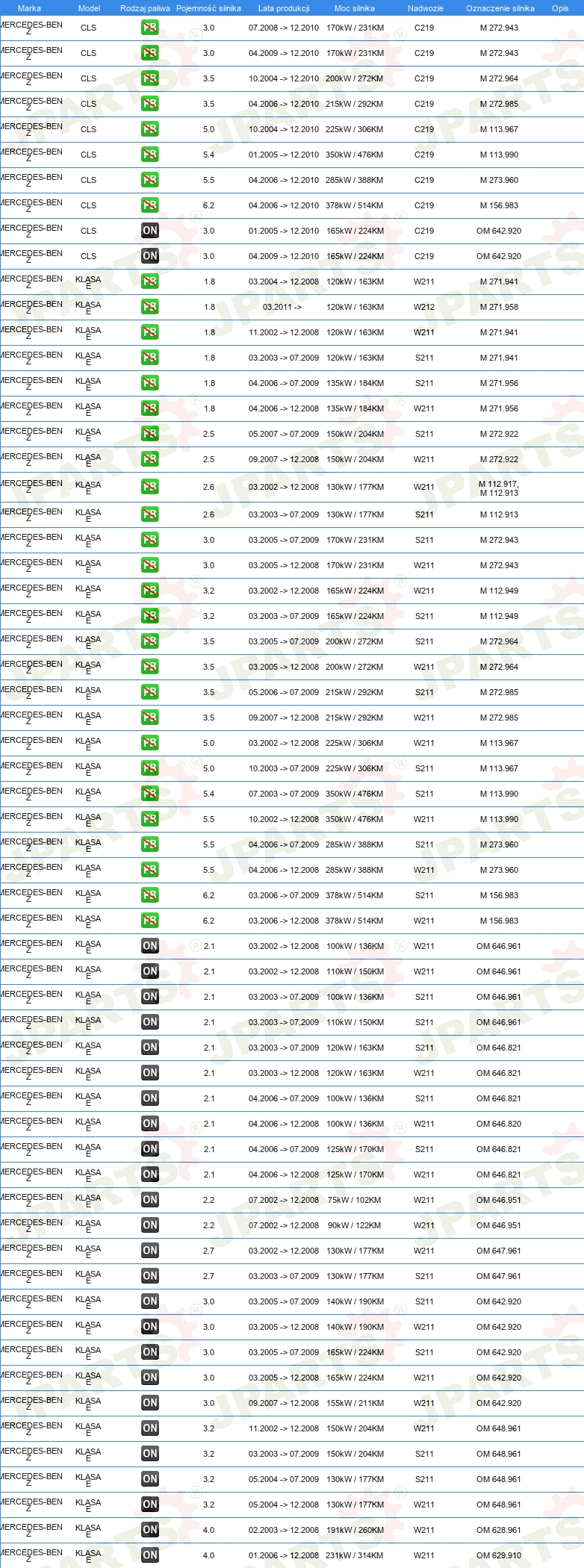Click engine code OM 628.961
The image size is (584, 1568).
499,1530
